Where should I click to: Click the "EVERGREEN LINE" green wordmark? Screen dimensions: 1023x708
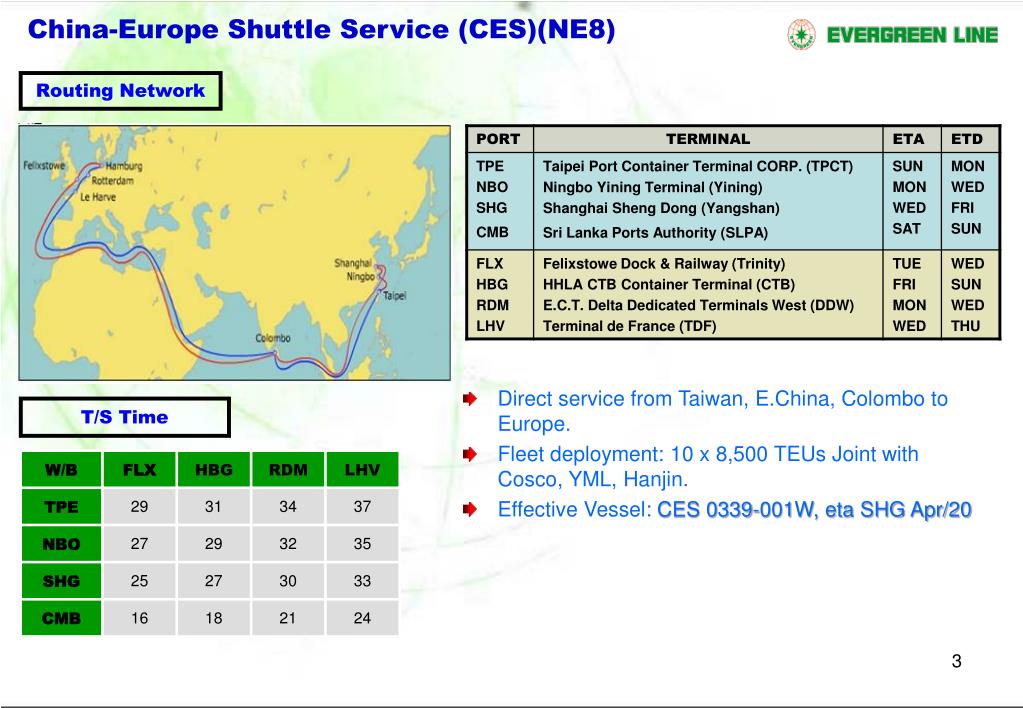click(x=912, y=35)
